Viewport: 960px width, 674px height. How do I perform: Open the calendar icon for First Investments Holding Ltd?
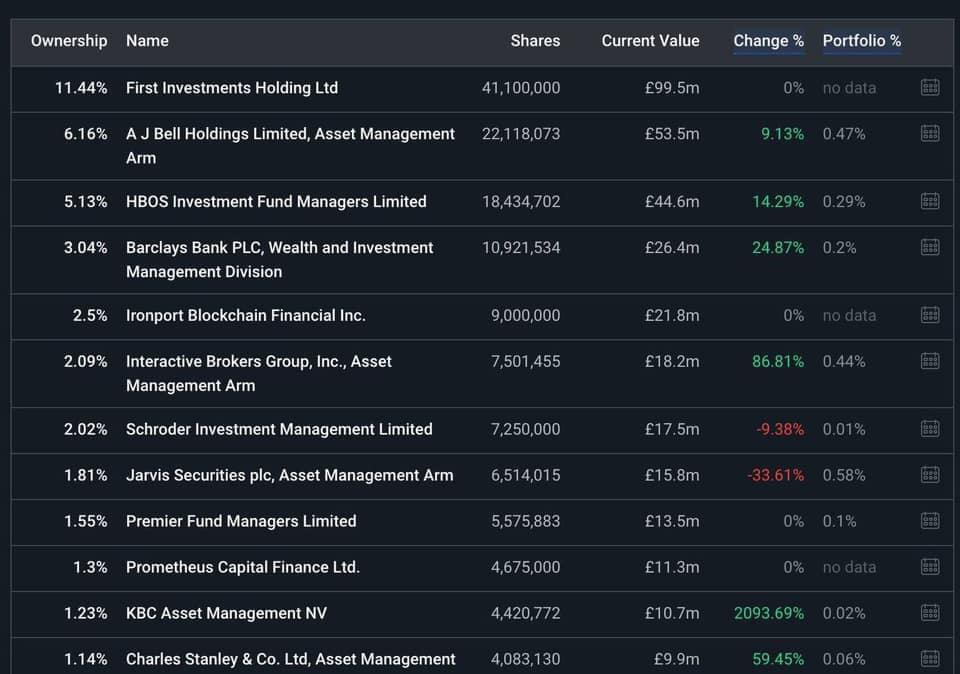tap(930, 87)
